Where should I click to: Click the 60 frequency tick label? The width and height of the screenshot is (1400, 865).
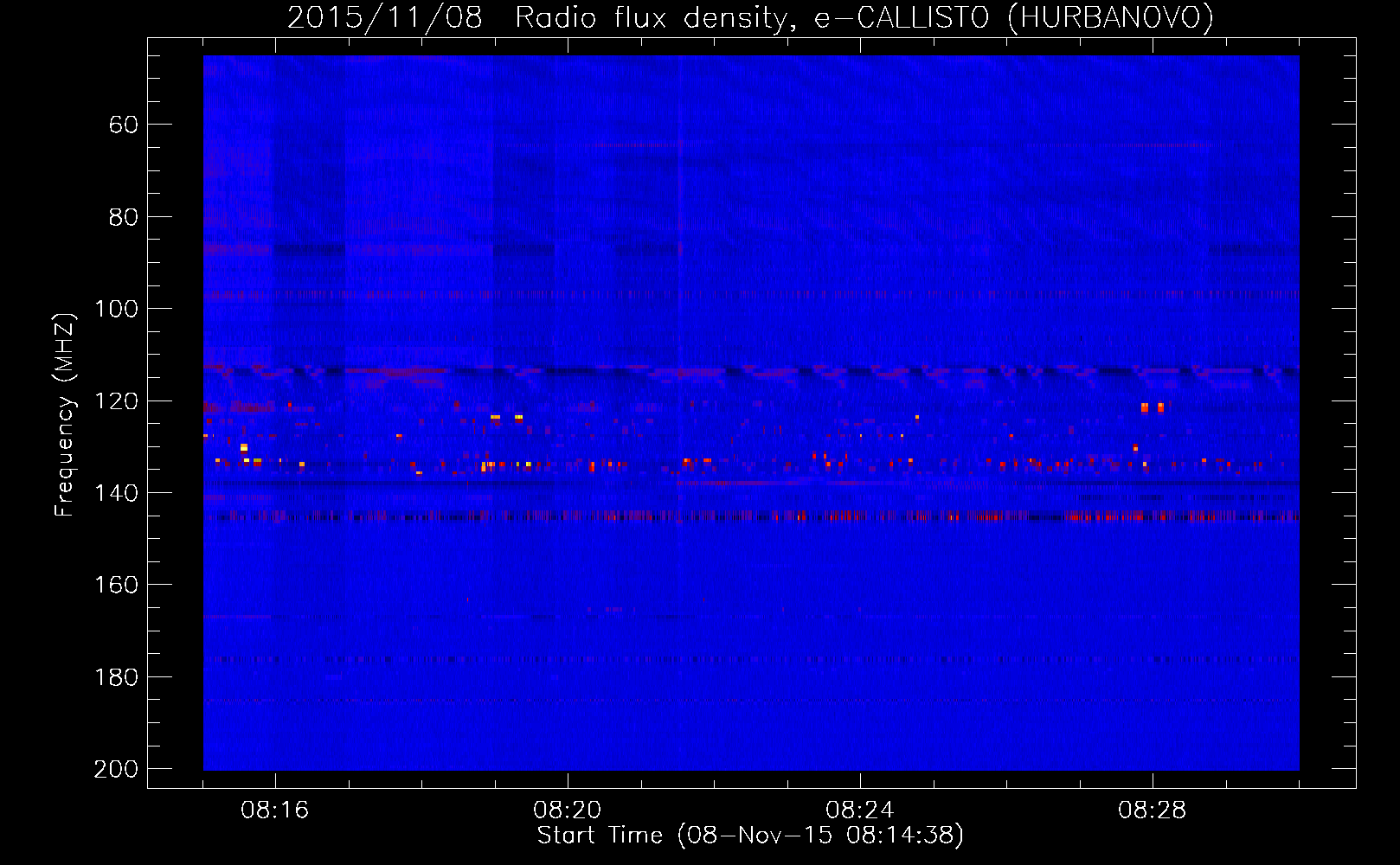[124, 125]
